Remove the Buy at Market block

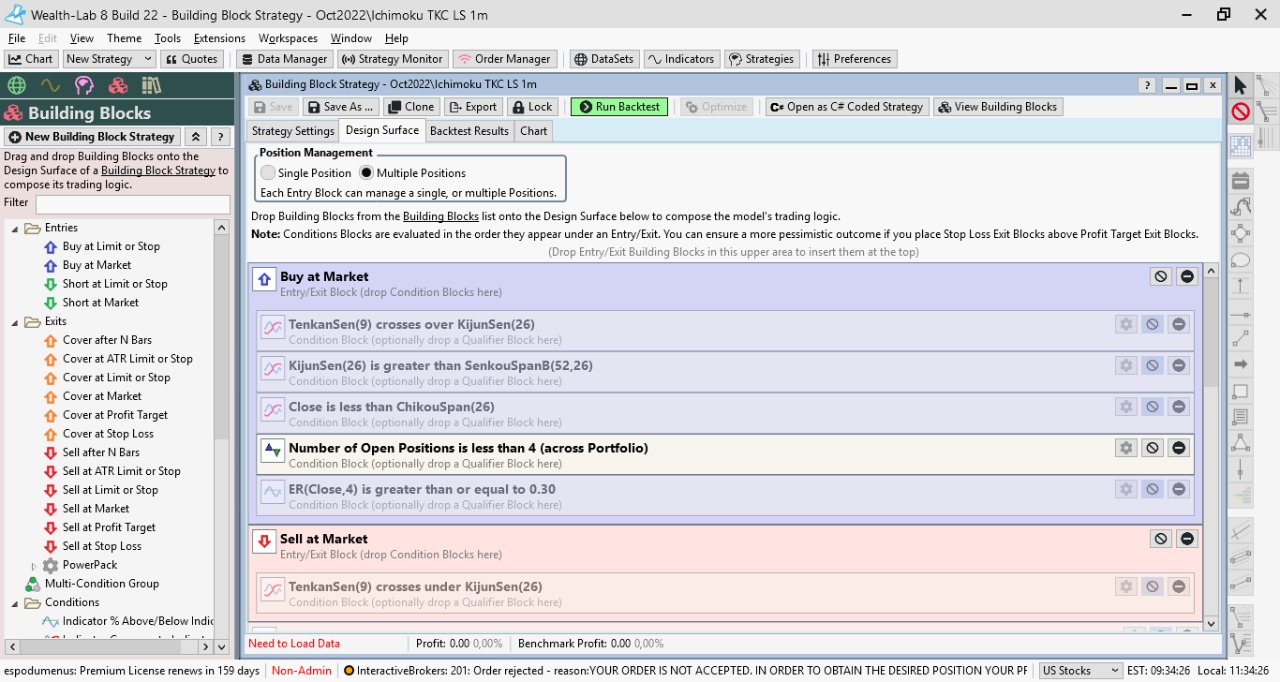(1187, 277)
